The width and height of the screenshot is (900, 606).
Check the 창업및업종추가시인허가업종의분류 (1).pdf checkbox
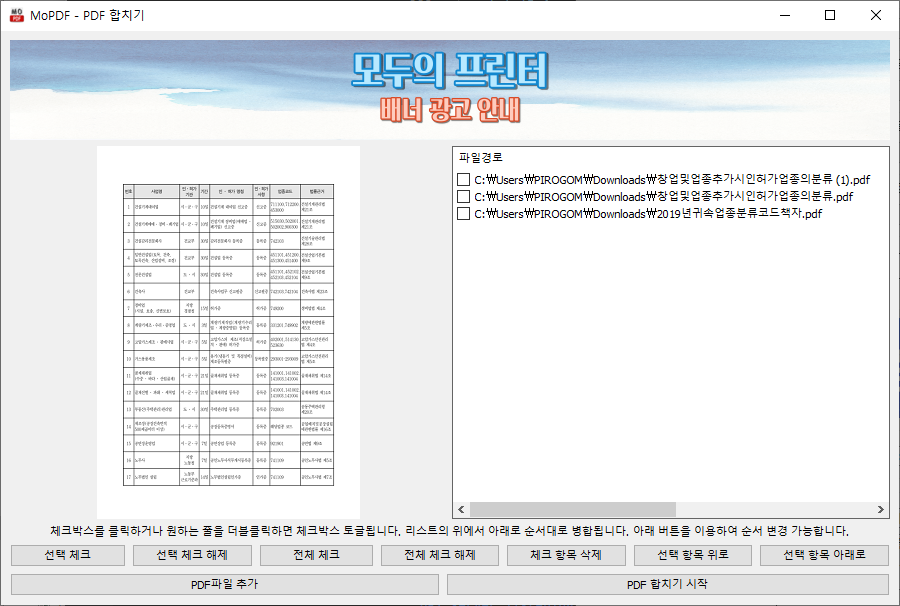coord(463,180)
